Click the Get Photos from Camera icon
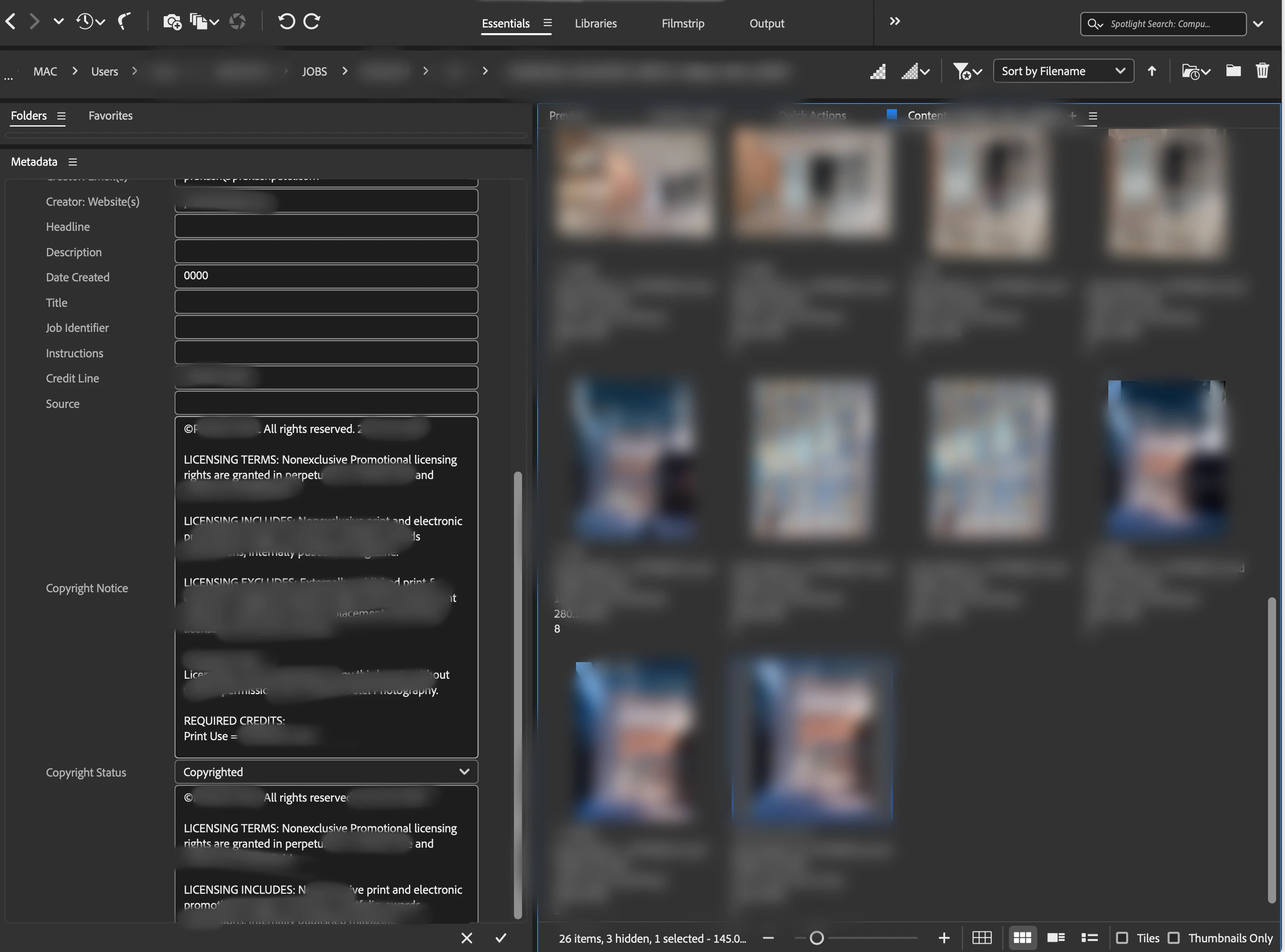 tap(172, 23)
